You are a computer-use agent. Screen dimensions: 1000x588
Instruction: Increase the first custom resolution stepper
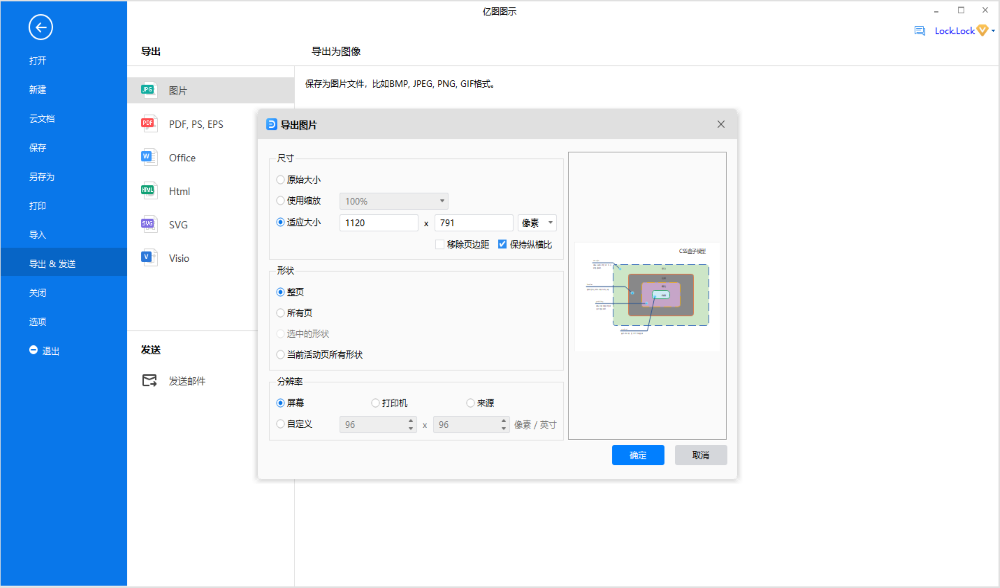(x=411, y=421)
